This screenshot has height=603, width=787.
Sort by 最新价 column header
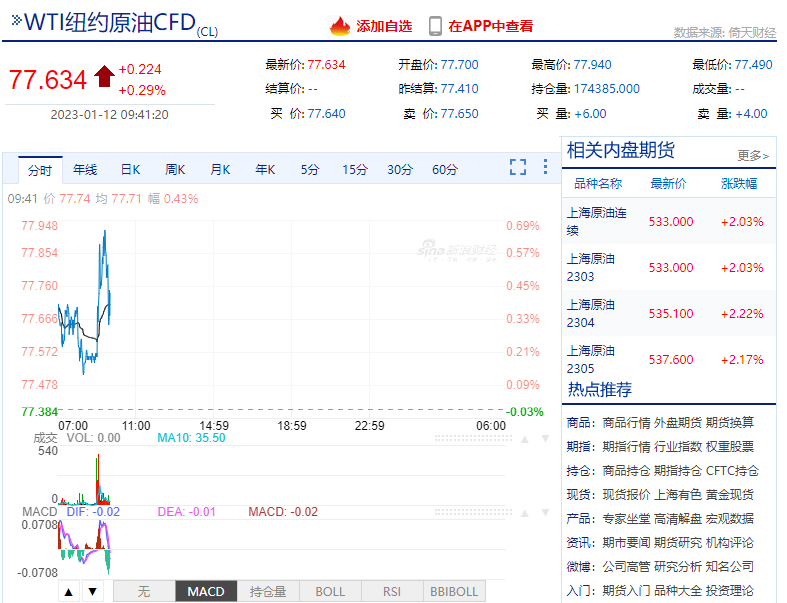(x=668, y=184)
